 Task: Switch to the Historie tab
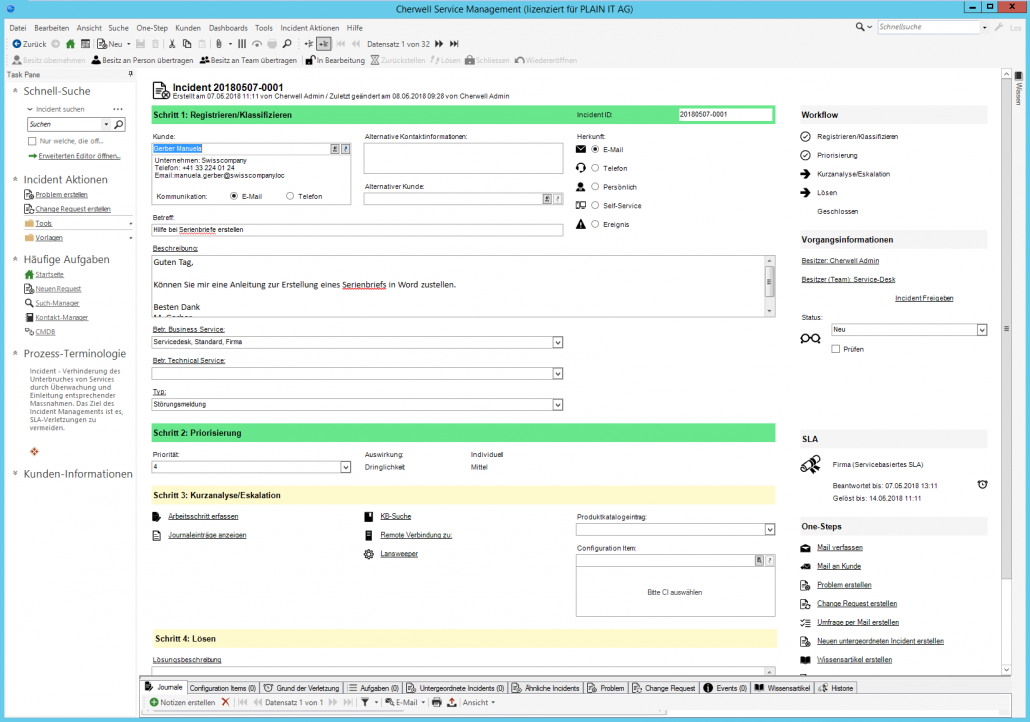tap(836, 688)
